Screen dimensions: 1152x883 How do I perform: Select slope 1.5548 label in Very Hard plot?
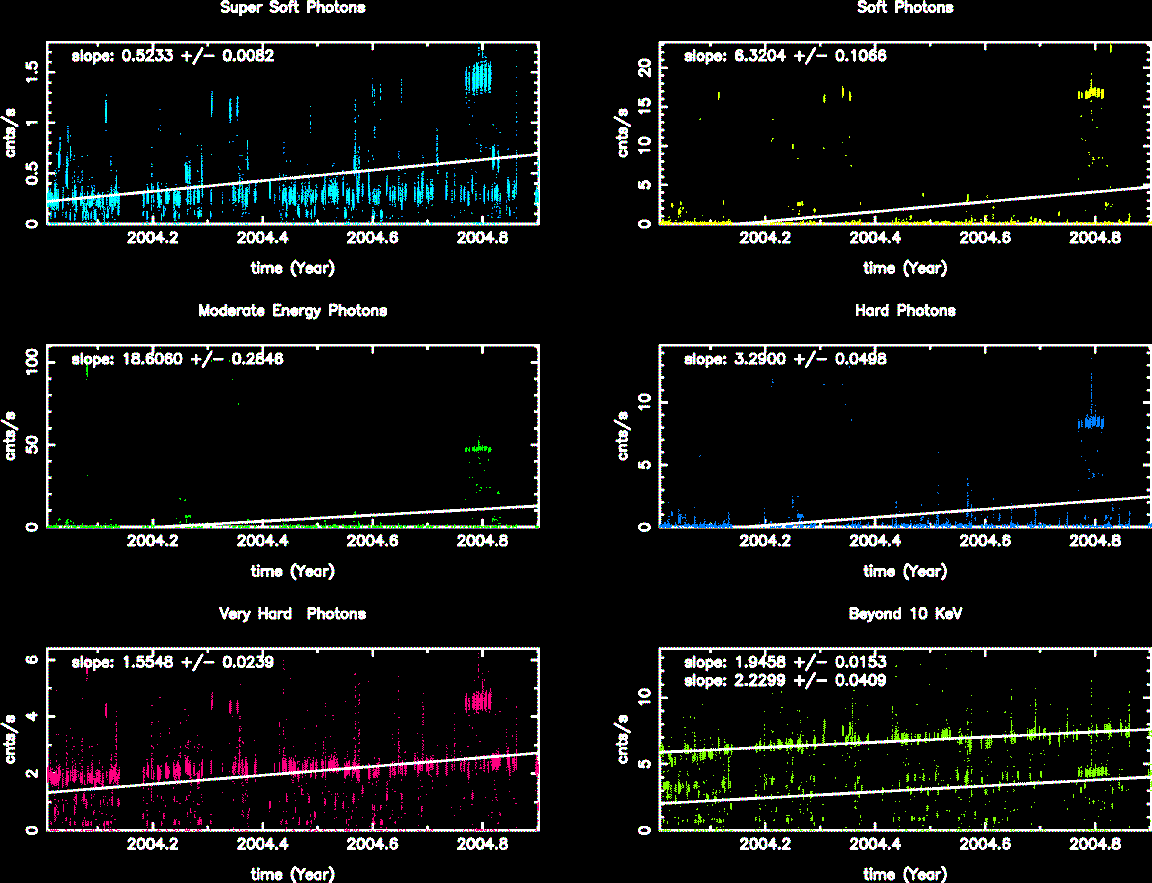point(173,662)
